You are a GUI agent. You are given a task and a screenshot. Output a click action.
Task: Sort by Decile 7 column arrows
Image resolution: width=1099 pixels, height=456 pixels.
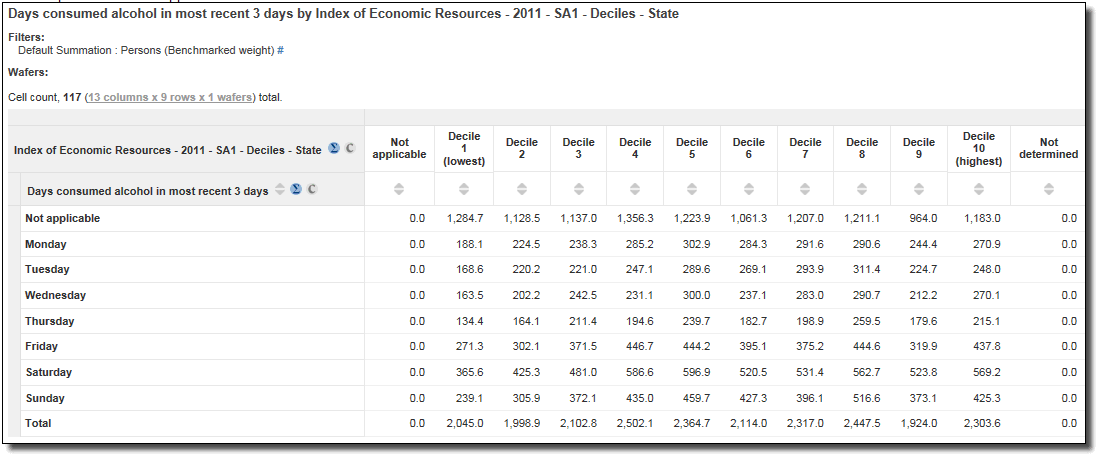click(x=805, y=189)
